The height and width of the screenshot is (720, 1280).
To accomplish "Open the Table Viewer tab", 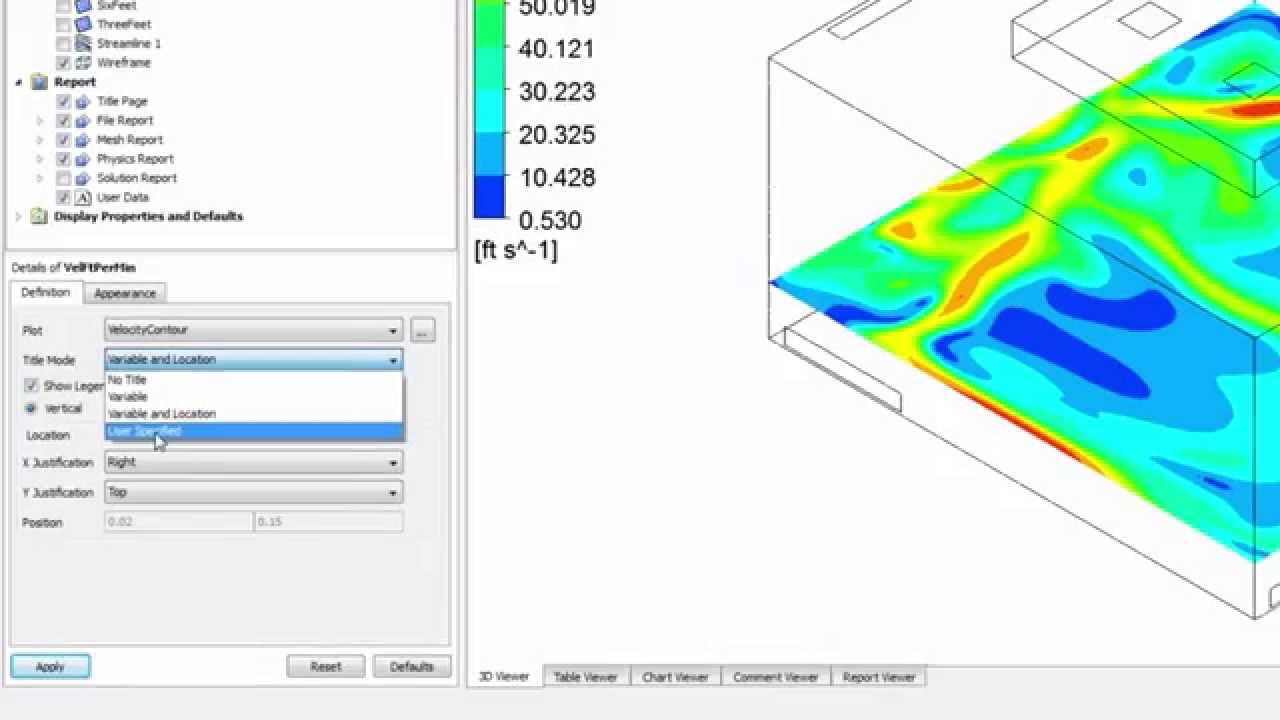I will click(x=585, y=677).
